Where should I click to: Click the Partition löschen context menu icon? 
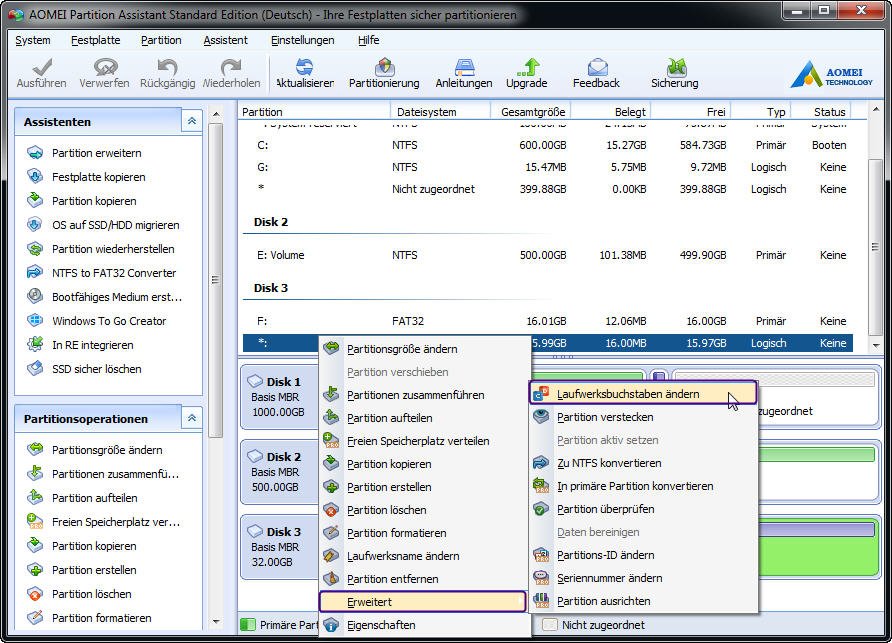[x=331, y=510]
